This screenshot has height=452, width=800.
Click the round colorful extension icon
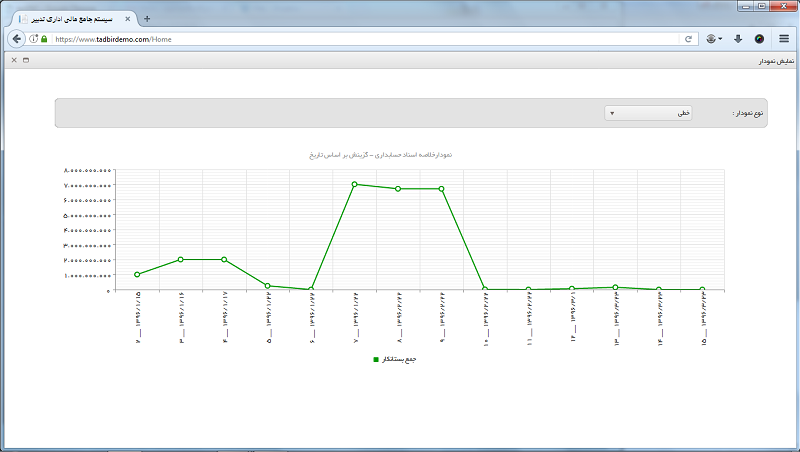click(759, 39)
